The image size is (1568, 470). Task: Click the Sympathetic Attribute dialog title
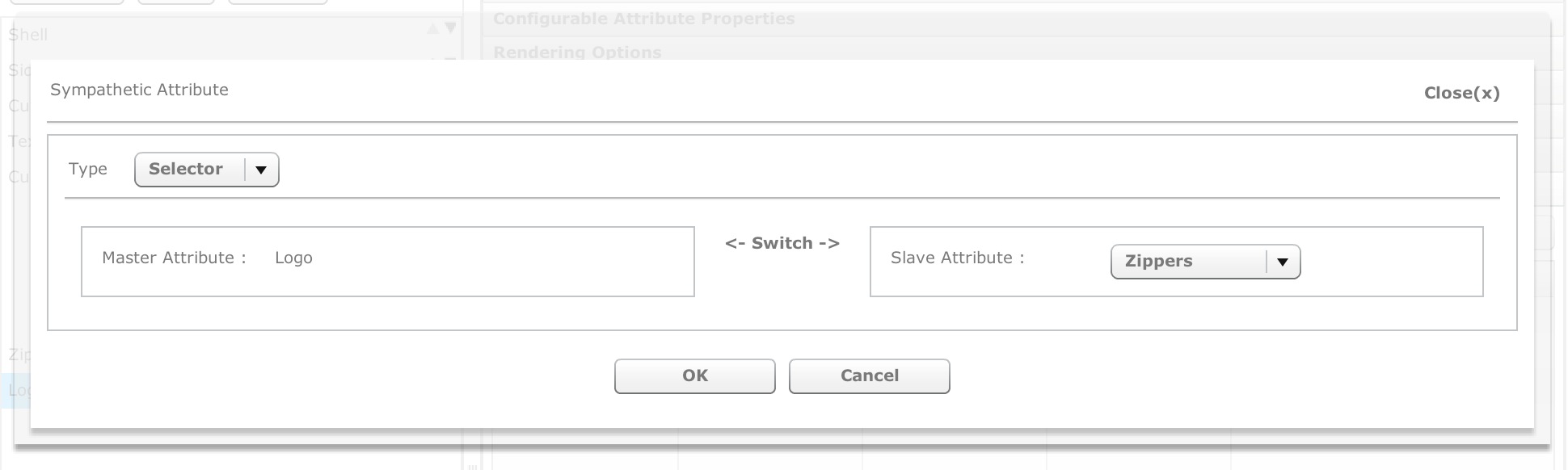click(x=139, y=90)
